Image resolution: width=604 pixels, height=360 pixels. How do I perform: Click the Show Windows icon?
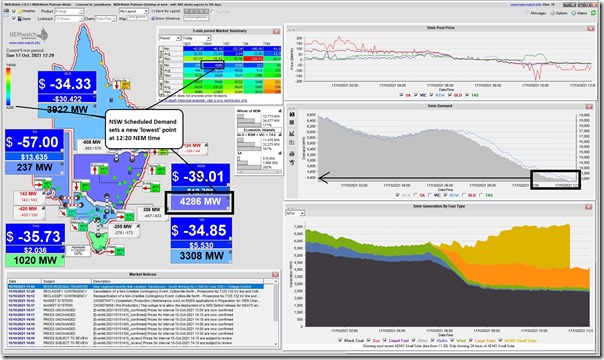(153, 18)
